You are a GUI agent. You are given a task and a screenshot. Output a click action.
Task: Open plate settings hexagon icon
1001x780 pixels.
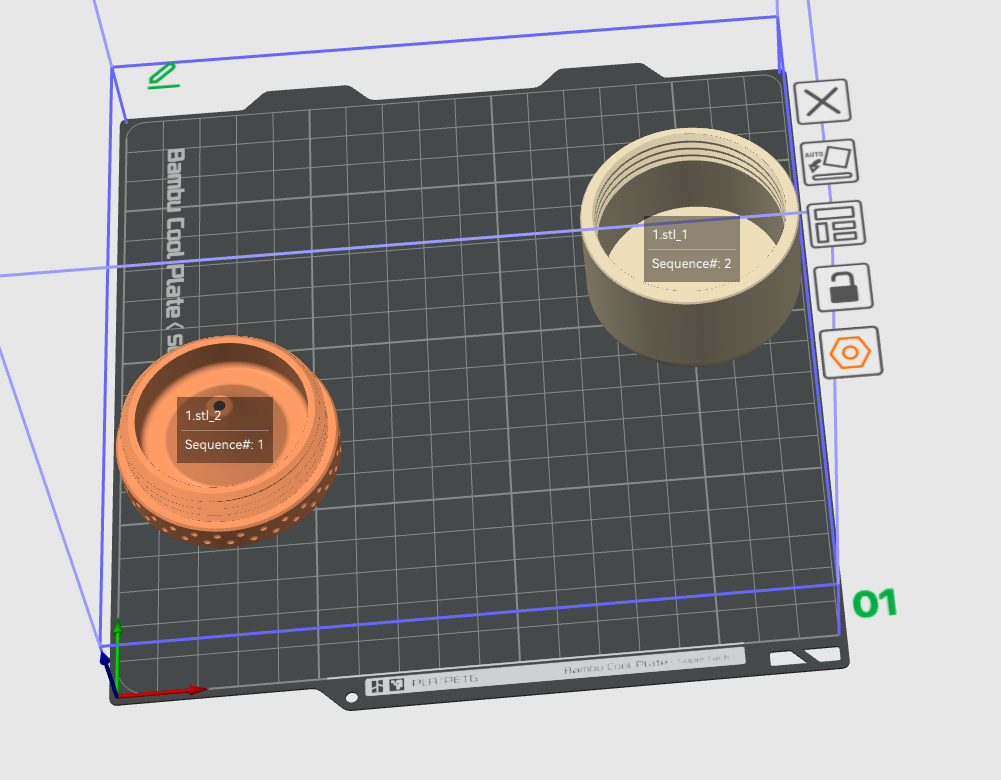click(851, 352)
